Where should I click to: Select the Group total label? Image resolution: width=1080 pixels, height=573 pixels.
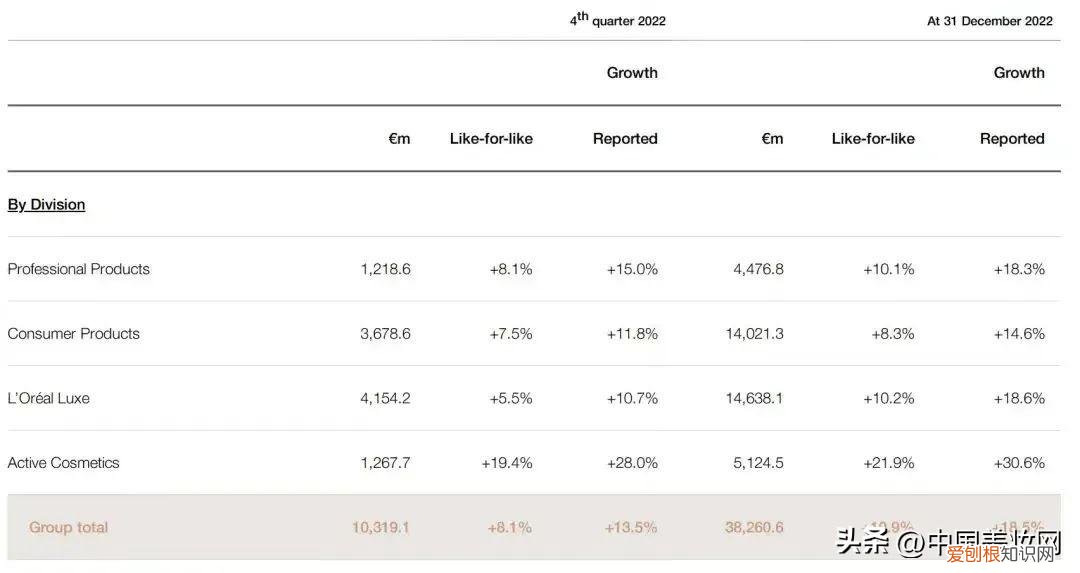click(x=68, y=527)
